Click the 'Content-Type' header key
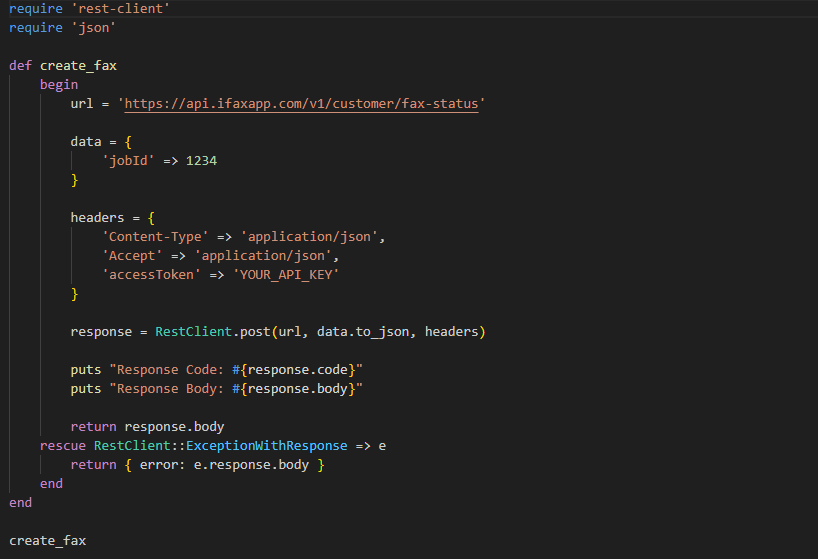This screenshot has height=559, width=818. 155,237
